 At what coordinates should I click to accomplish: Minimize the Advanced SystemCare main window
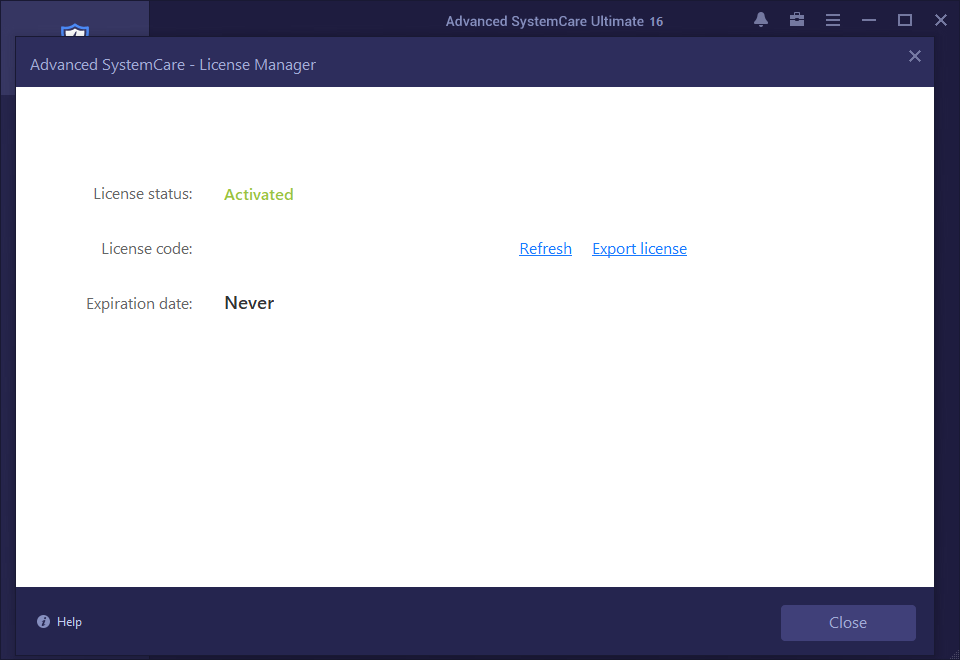click(x=869, y=20)
